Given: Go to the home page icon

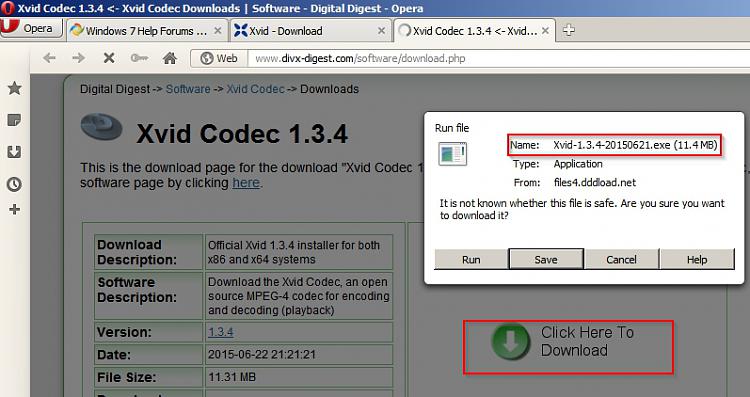Looking at the screenshot, I should [170, 58].
